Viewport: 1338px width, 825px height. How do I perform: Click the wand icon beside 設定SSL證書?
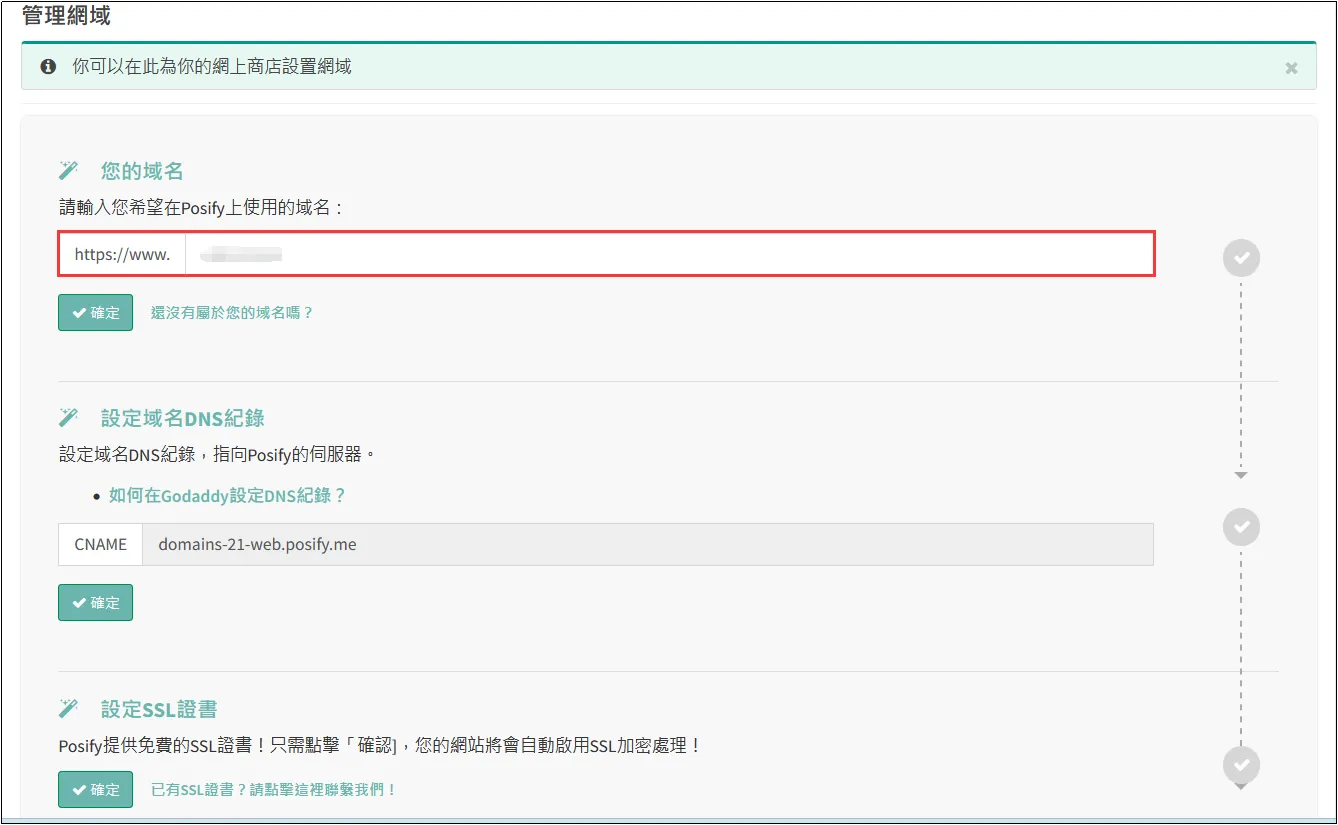pyautogui.click(x=68, y=709)
